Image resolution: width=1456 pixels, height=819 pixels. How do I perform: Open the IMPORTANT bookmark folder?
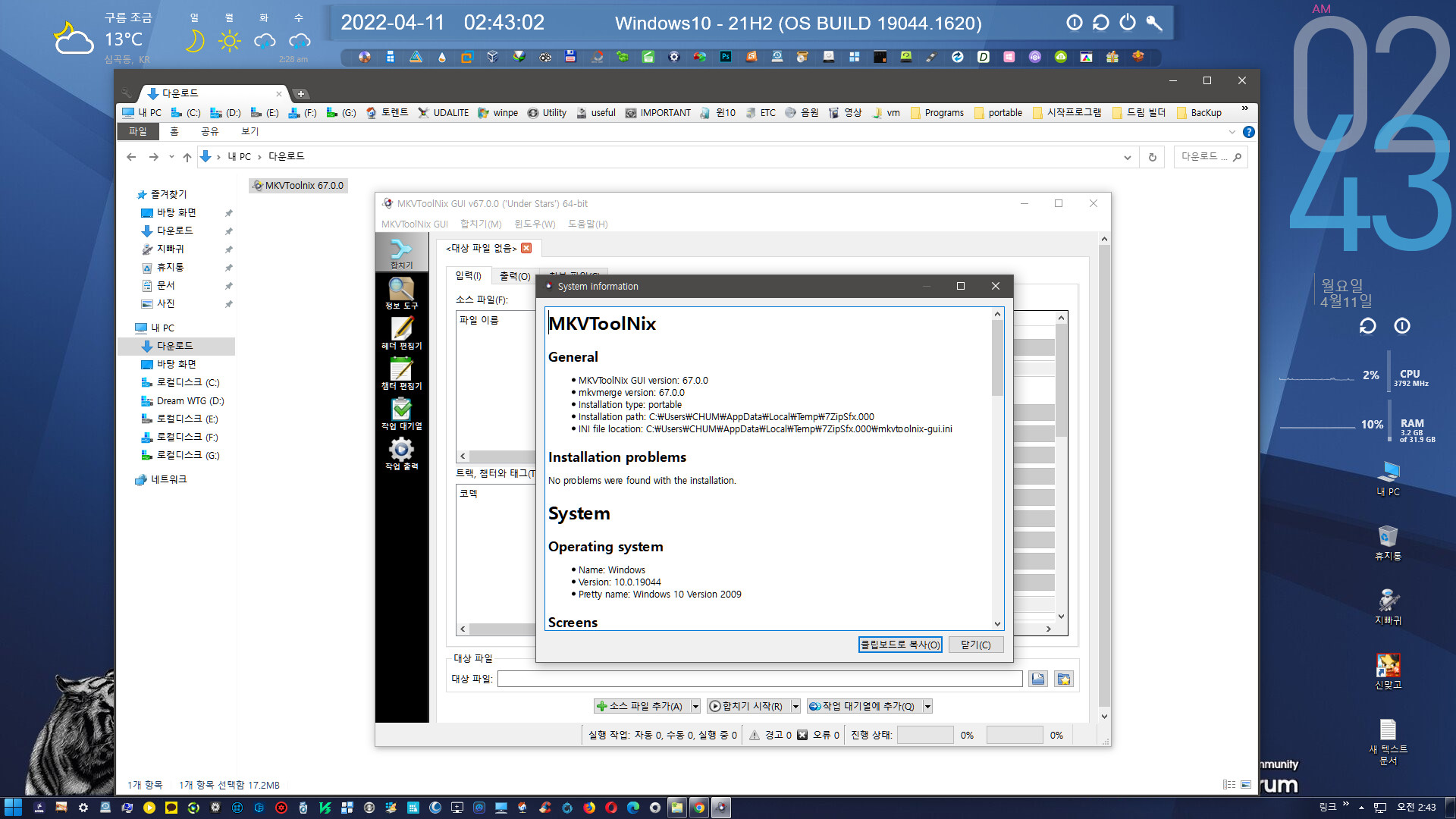658,112
